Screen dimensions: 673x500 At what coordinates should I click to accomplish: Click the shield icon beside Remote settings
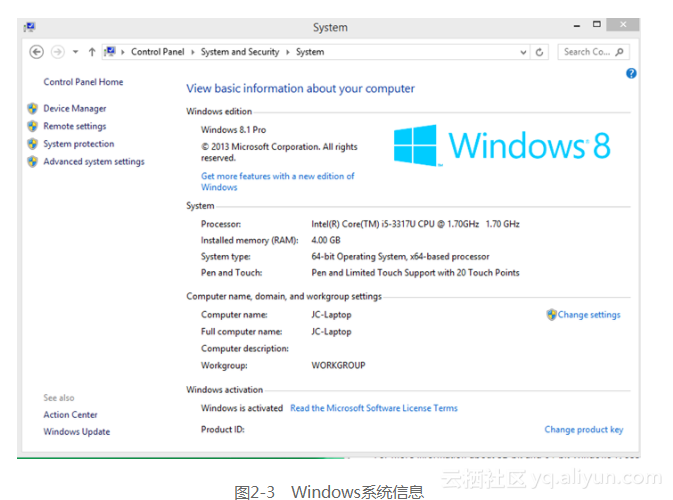33,126
